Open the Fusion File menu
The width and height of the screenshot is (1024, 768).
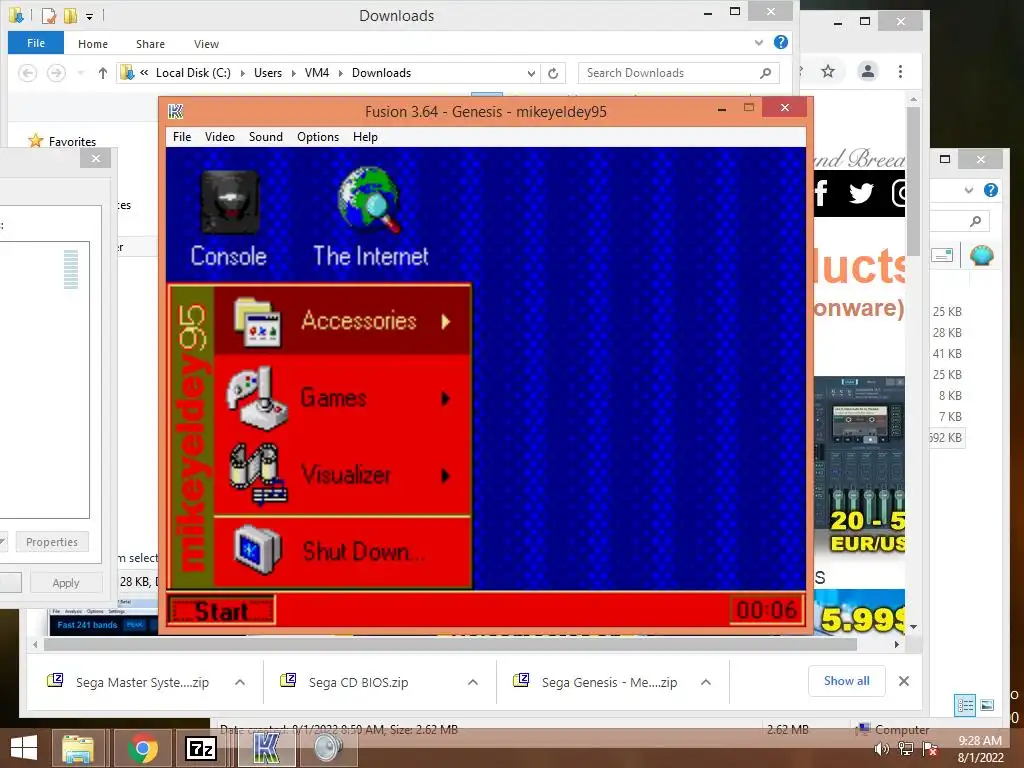coord(182,136)
